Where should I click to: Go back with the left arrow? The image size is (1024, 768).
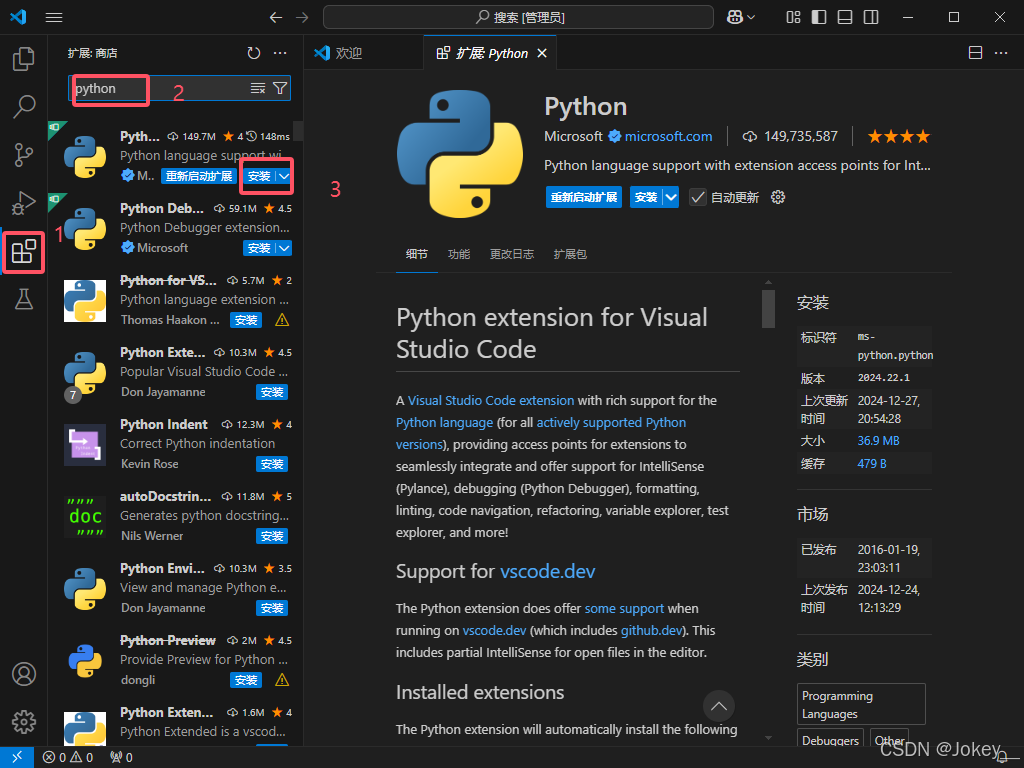click(x=276, y=18)
